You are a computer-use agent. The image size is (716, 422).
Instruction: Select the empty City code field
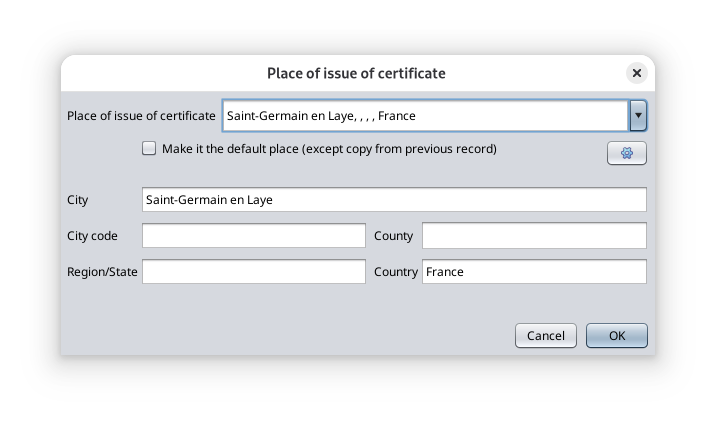[253, 236]
